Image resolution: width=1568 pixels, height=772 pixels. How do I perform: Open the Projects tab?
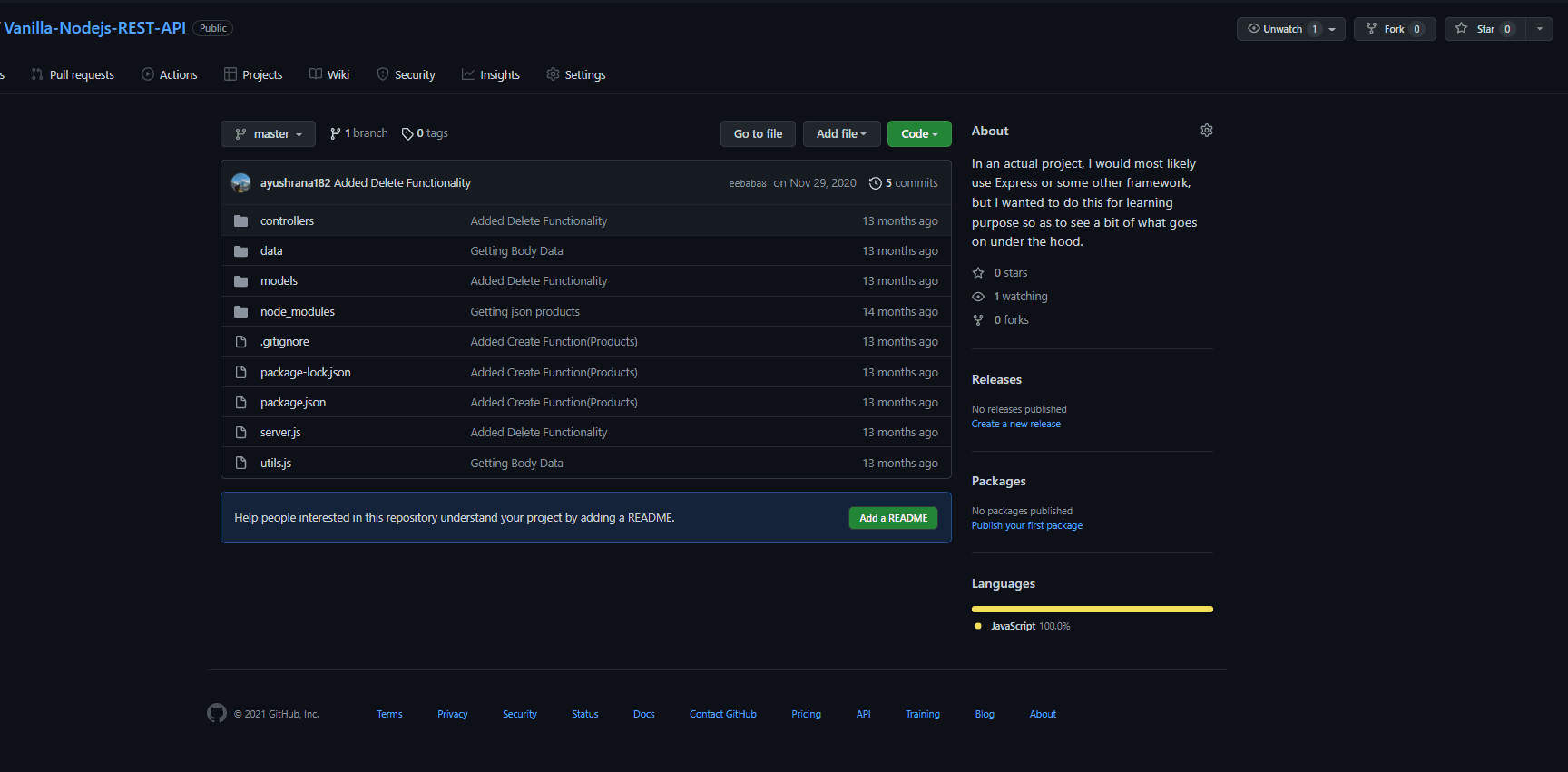point(253,75)
